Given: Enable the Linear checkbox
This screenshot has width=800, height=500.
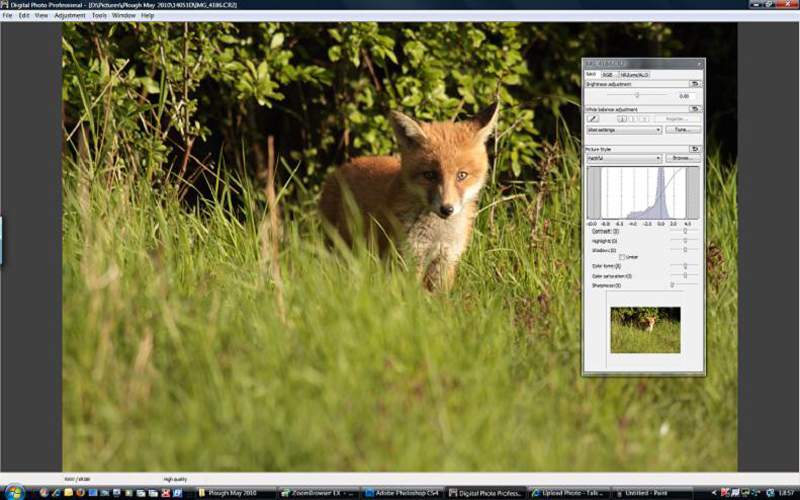Looking at the screenshot, I should click(622, 257).
